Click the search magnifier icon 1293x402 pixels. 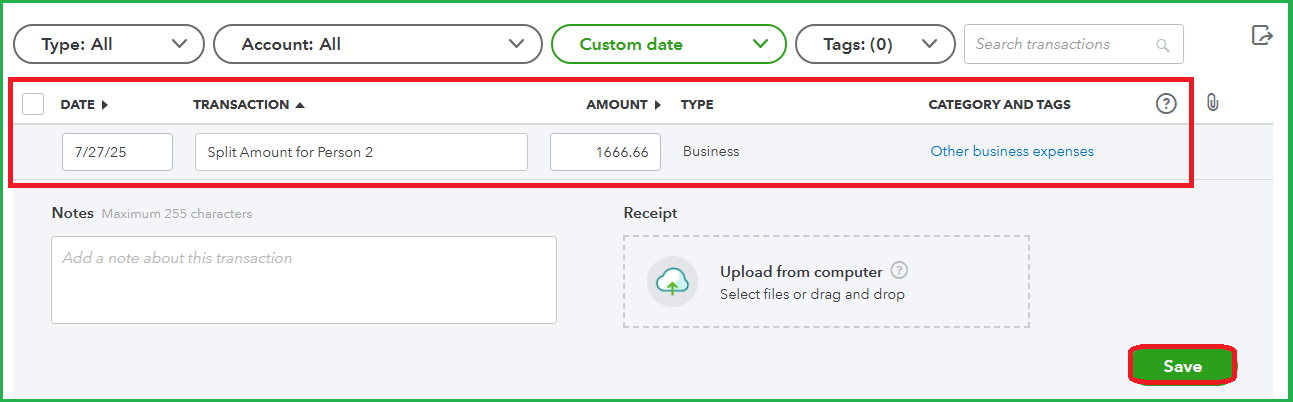click(x=1162, y=45)
